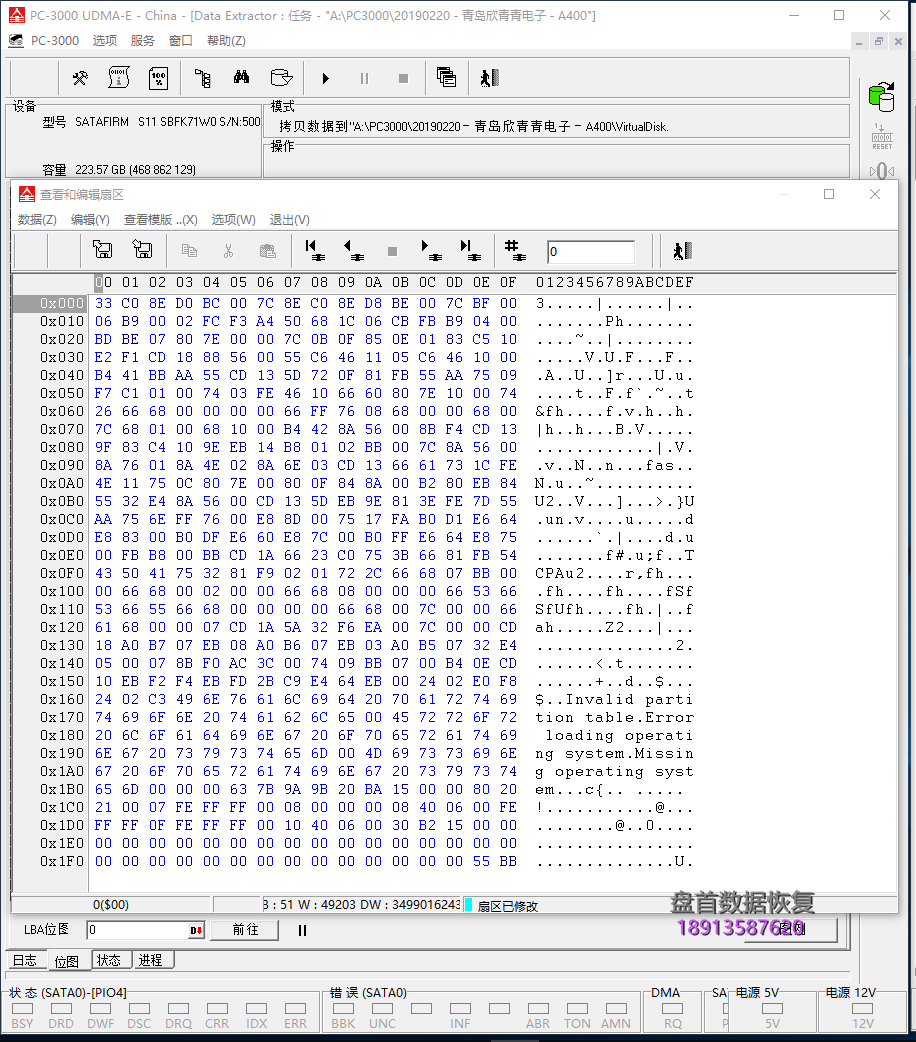This screenshot has height=1042, width=916.
Task: Open the 选项 menu in main window
Action: (104, 41)
